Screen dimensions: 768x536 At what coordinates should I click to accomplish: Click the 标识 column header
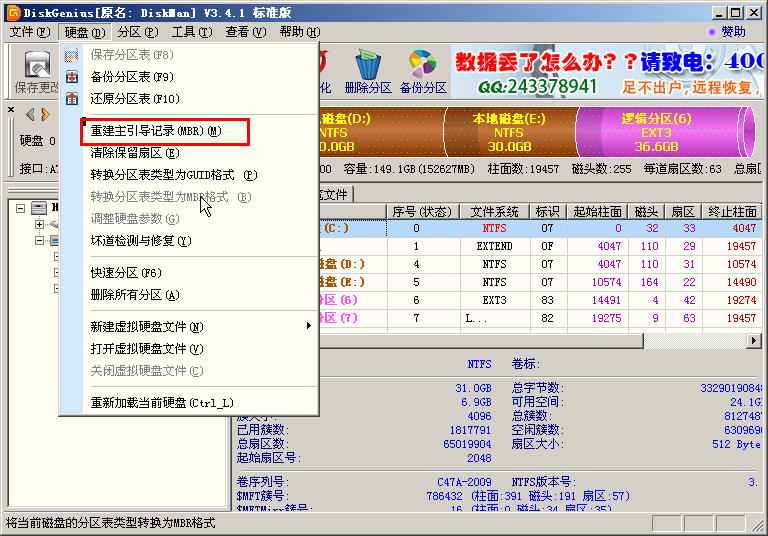click(548, 212)
